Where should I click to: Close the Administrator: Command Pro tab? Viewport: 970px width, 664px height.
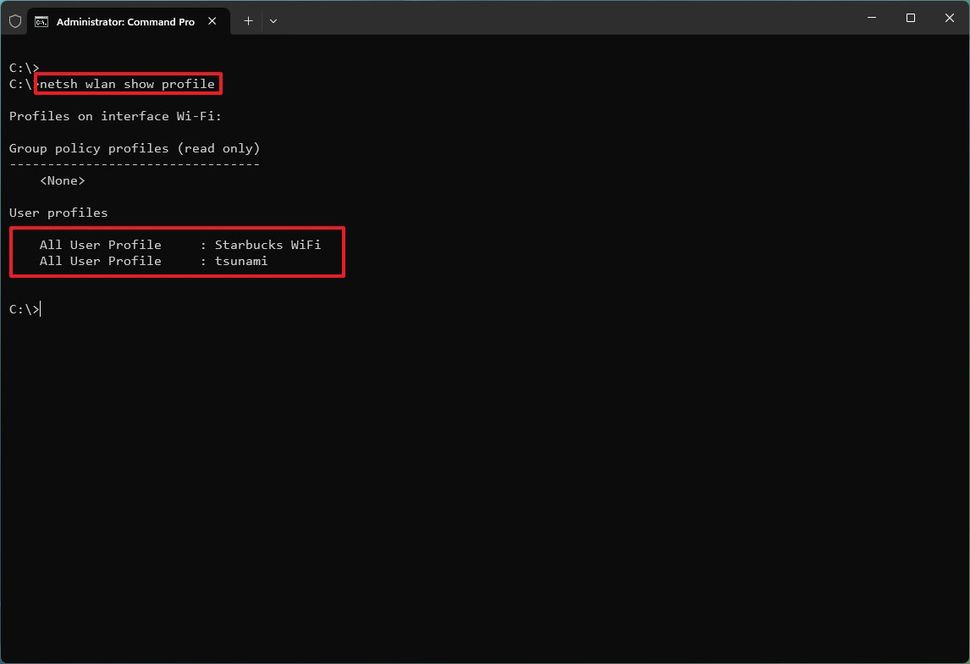(x=211, y=20)
